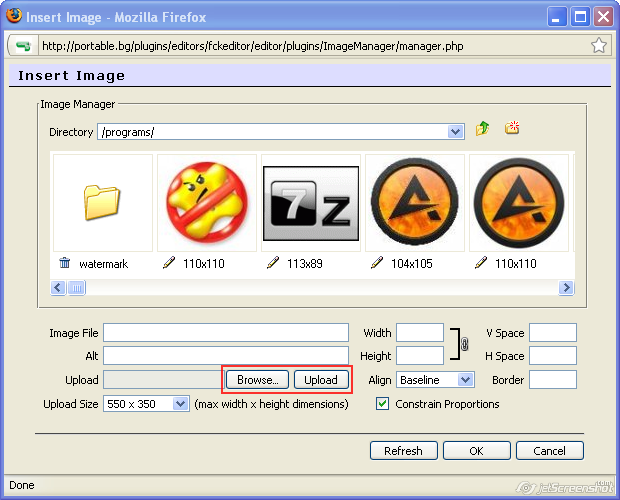
Task: Click the Refresh button
Action: pyautogui.click(x=404, y=451)
